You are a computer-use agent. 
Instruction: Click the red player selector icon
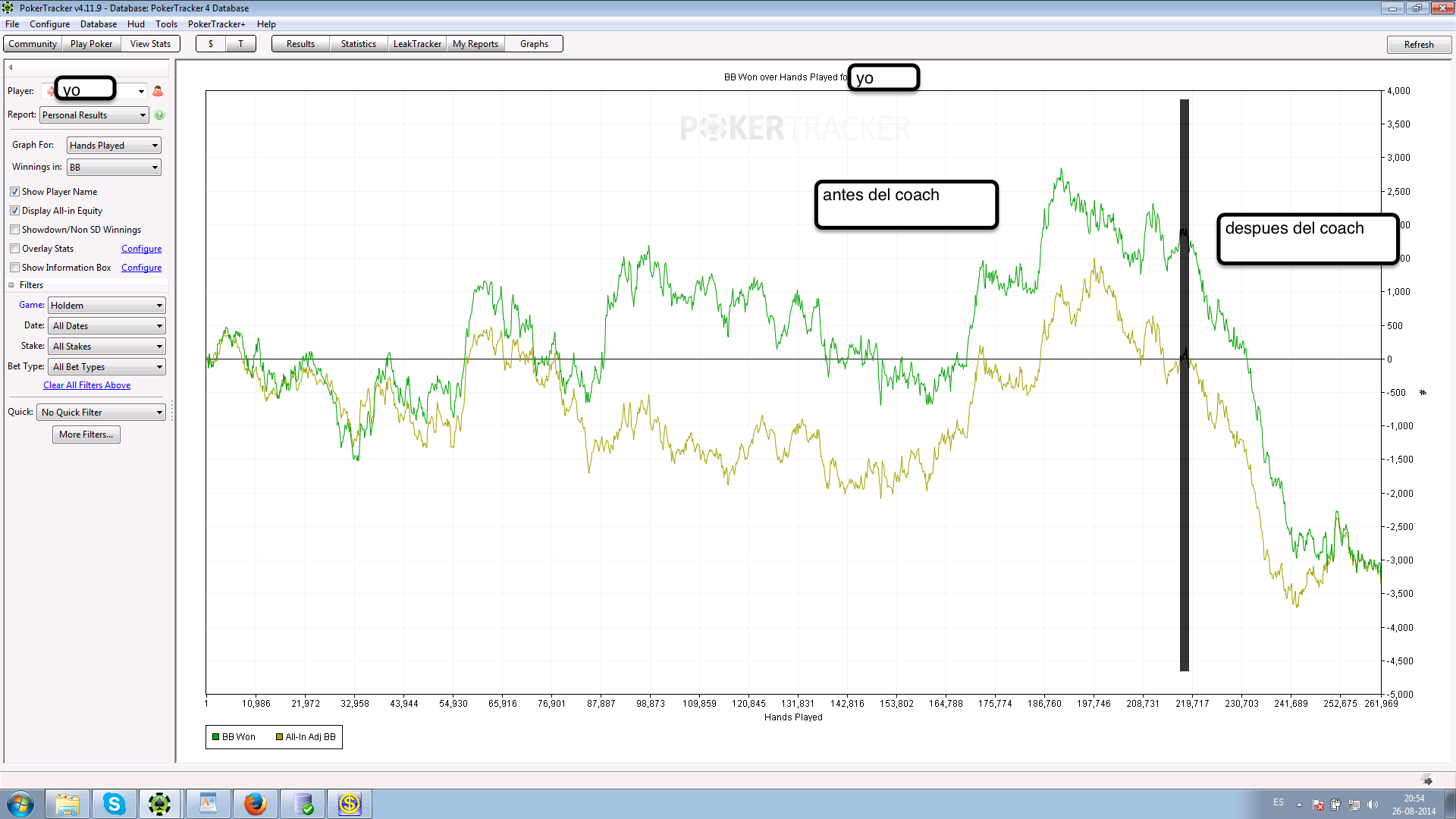coord(158,91)
